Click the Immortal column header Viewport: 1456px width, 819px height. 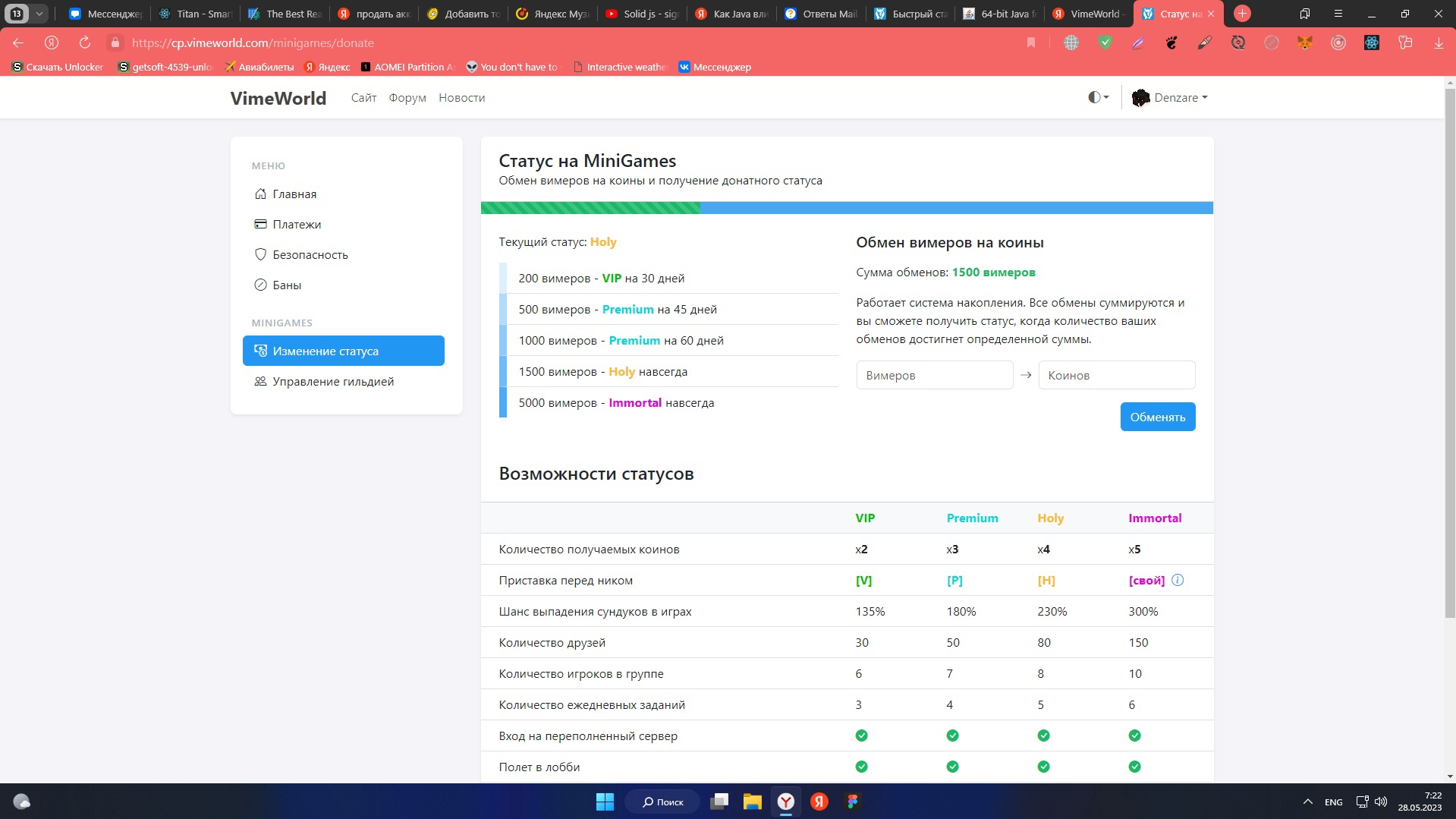tap(1155, 518)
